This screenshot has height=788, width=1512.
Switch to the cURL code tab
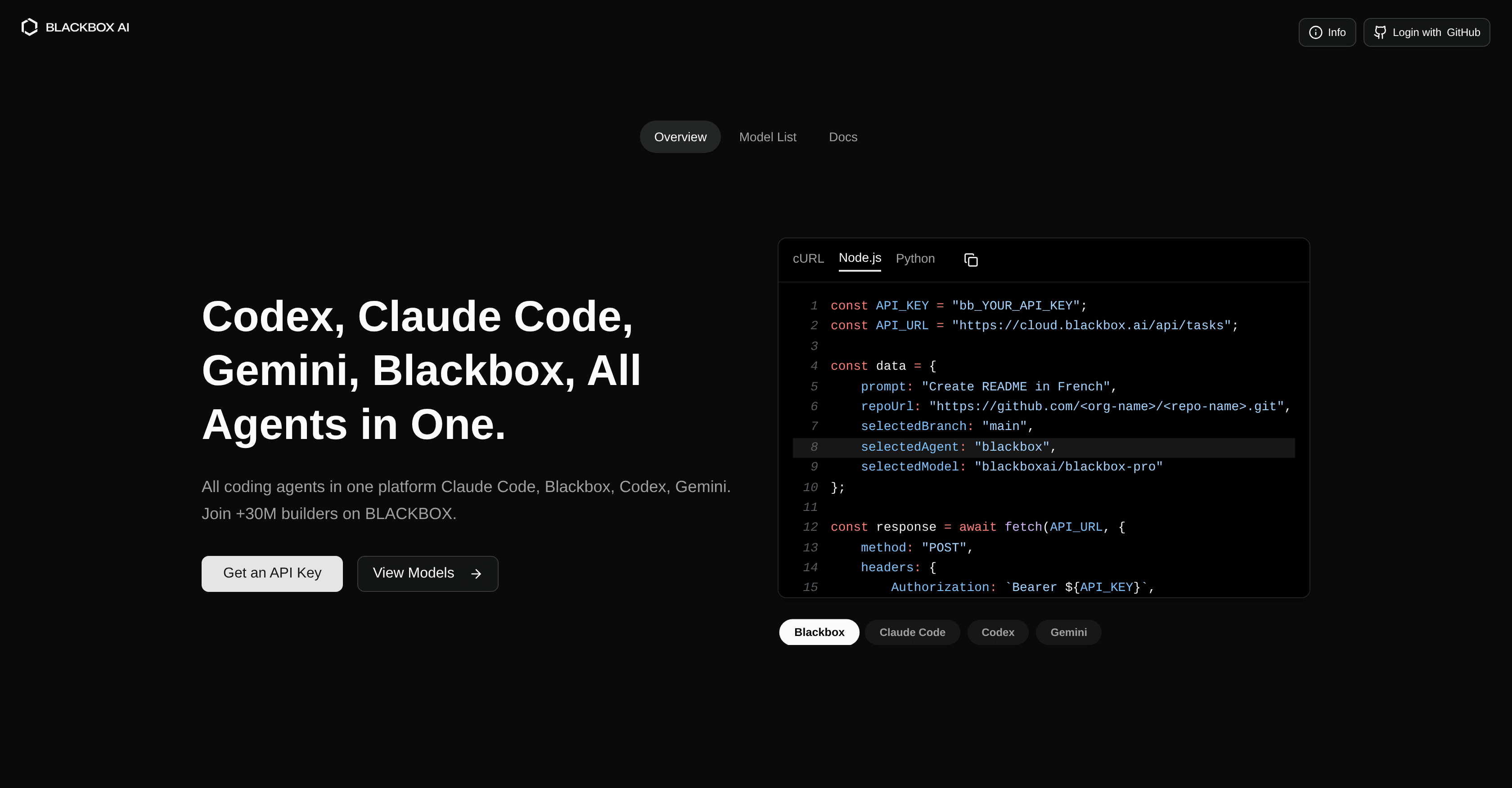tap(808, 258)
